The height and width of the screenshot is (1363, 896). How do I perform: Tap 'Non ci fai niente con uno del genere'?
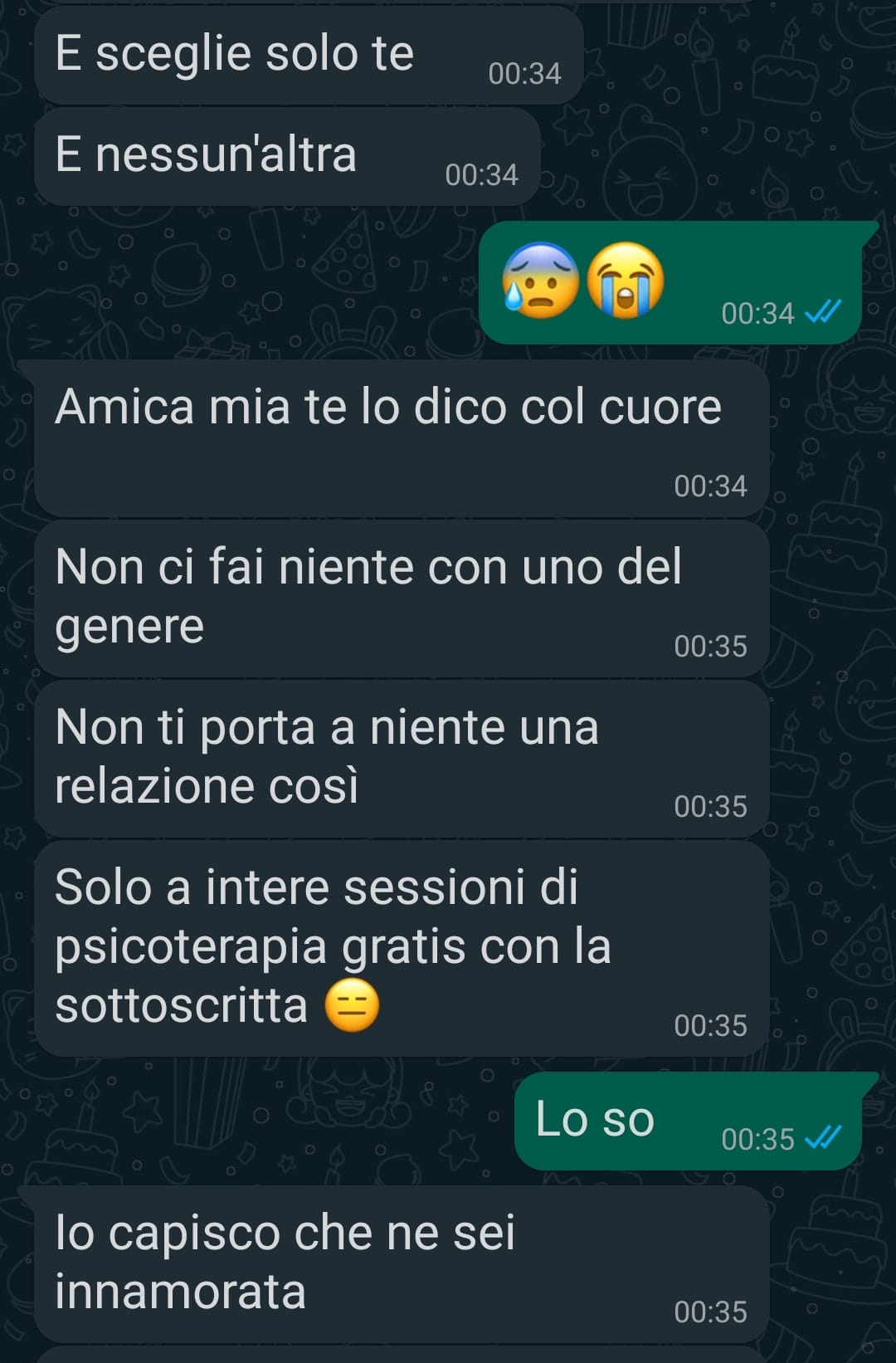click(402, 598)
